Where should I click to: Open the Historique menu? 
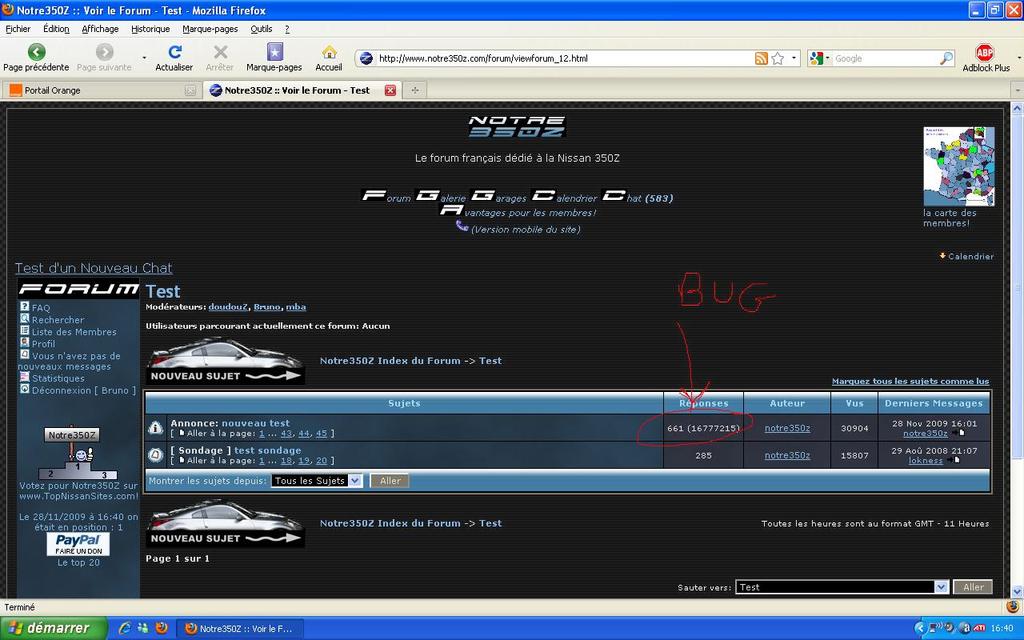tap(150, 29)
